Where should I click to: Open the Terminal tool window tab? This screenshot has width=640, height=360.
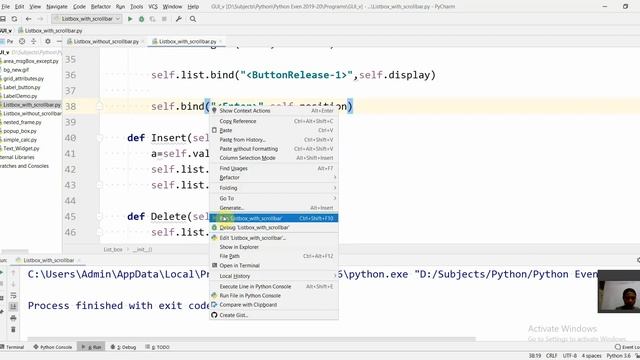[x=12, y=347]
